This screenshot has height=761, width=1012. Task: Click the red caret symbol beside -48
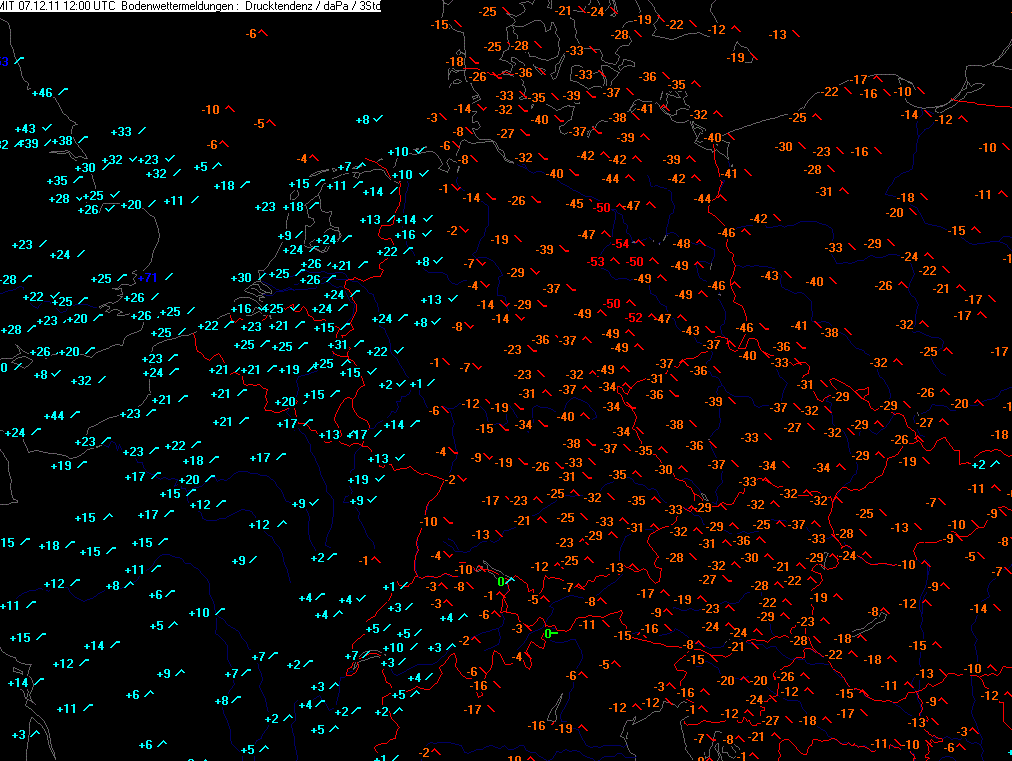pos(703,243)
